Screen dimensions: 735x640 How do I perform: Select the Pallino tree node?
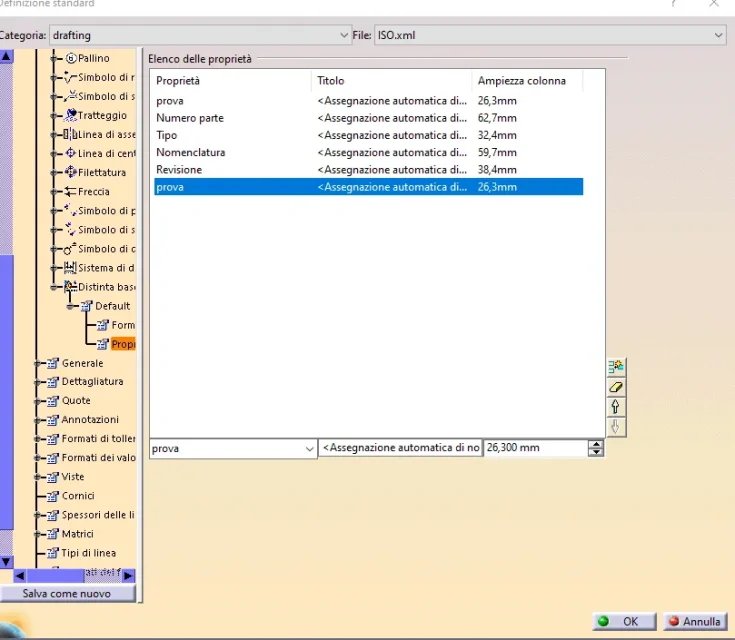(94, 58)
